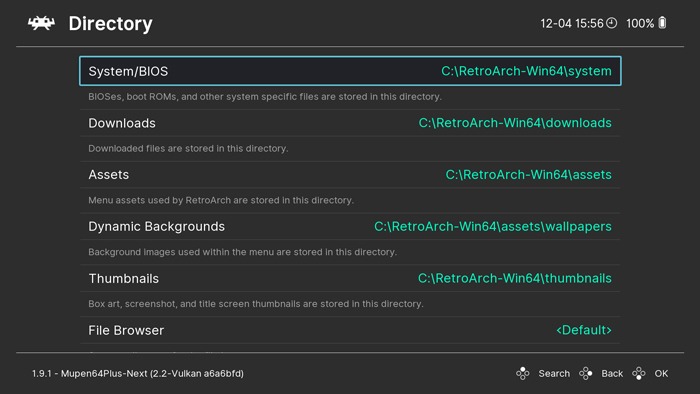Click the Directory page title
This screenshot has height=394, width=700.
point(110,24)
